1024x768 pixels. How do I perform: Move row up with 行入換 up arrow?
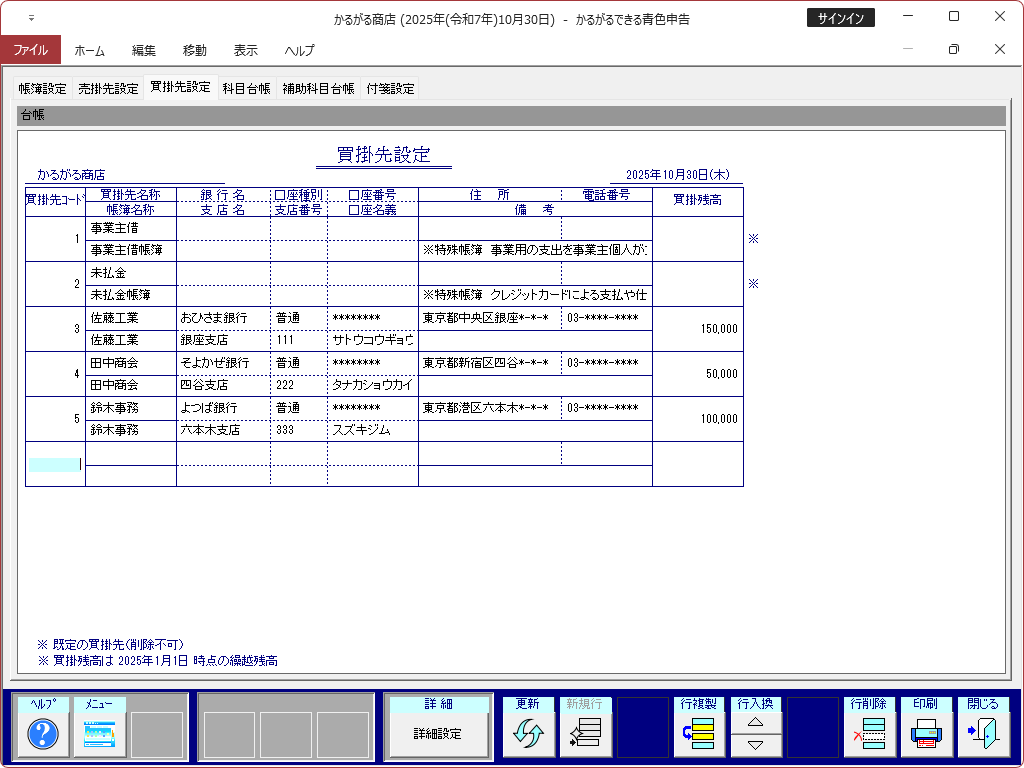tap(756, 722)
